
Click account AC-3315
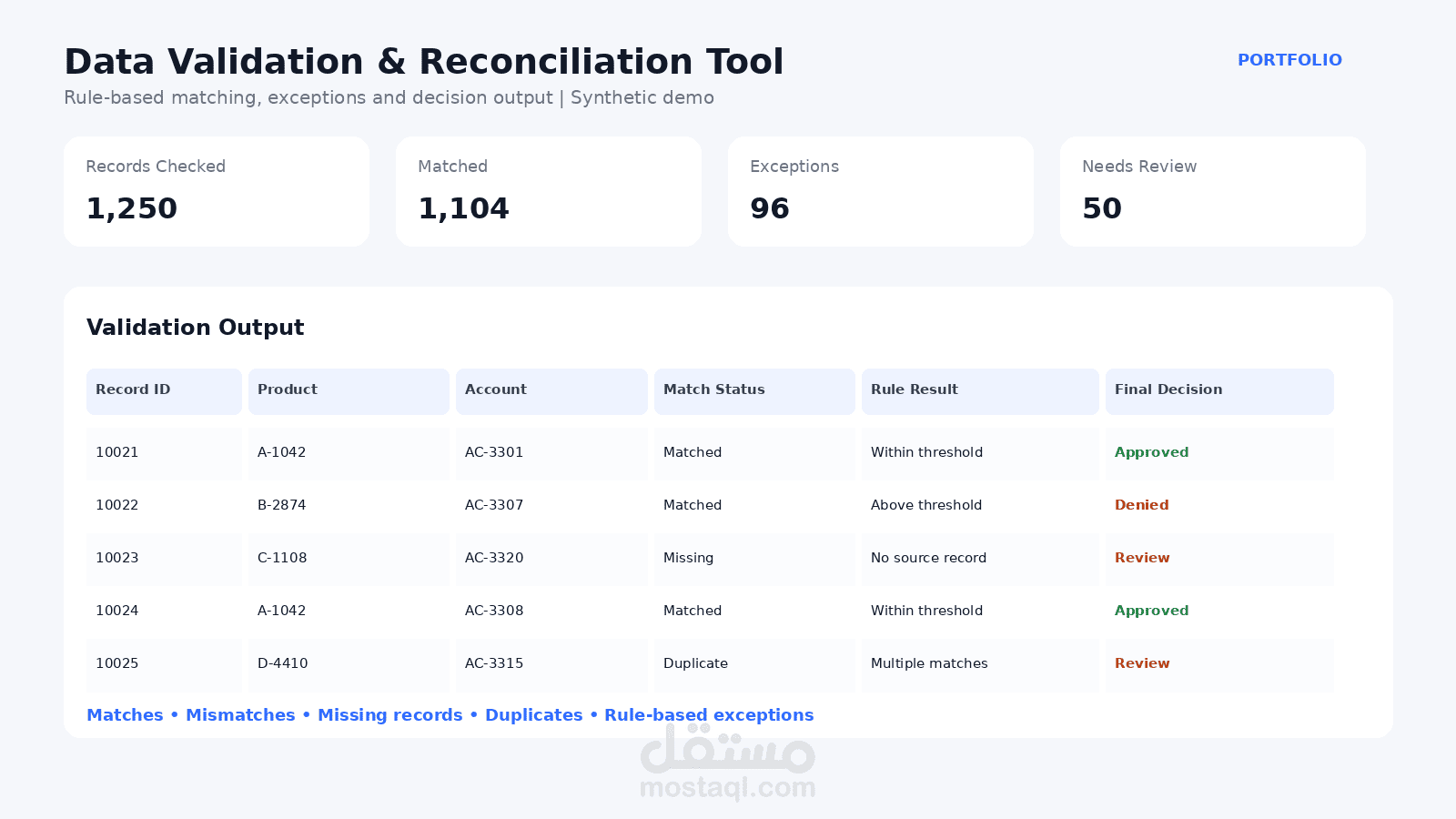point(494,663)
